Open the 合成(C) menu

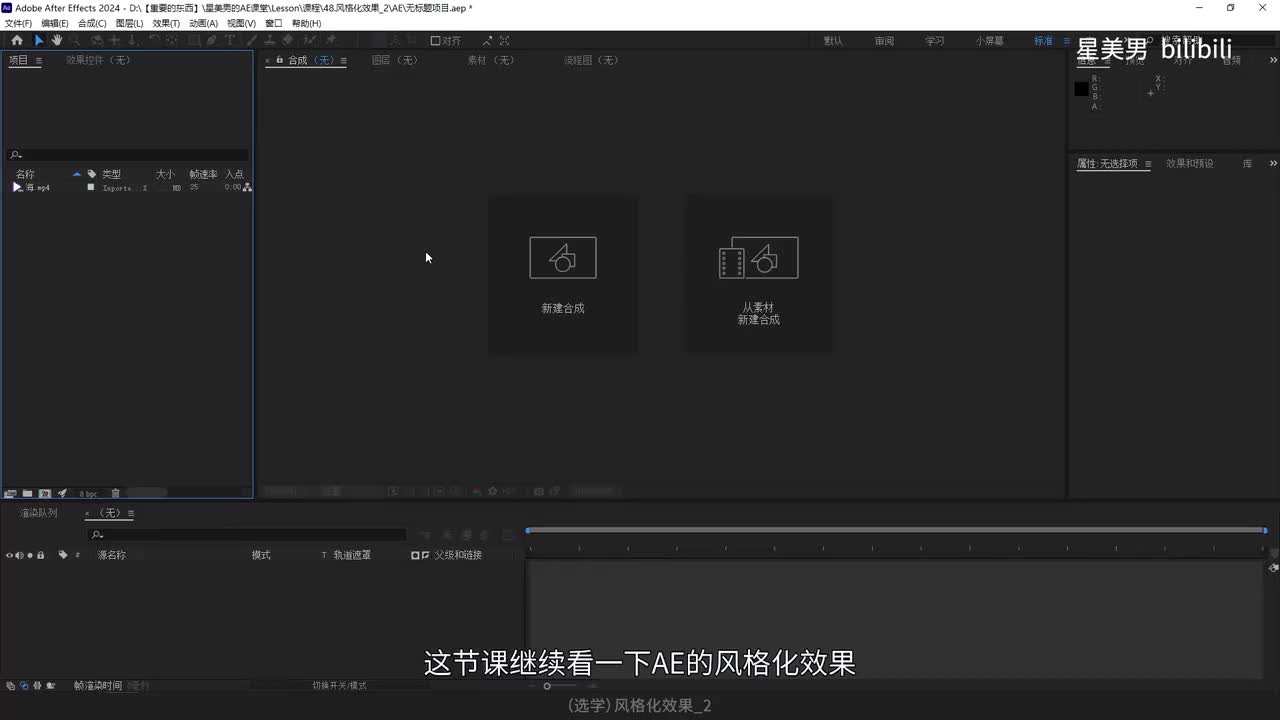click(92, 23)
